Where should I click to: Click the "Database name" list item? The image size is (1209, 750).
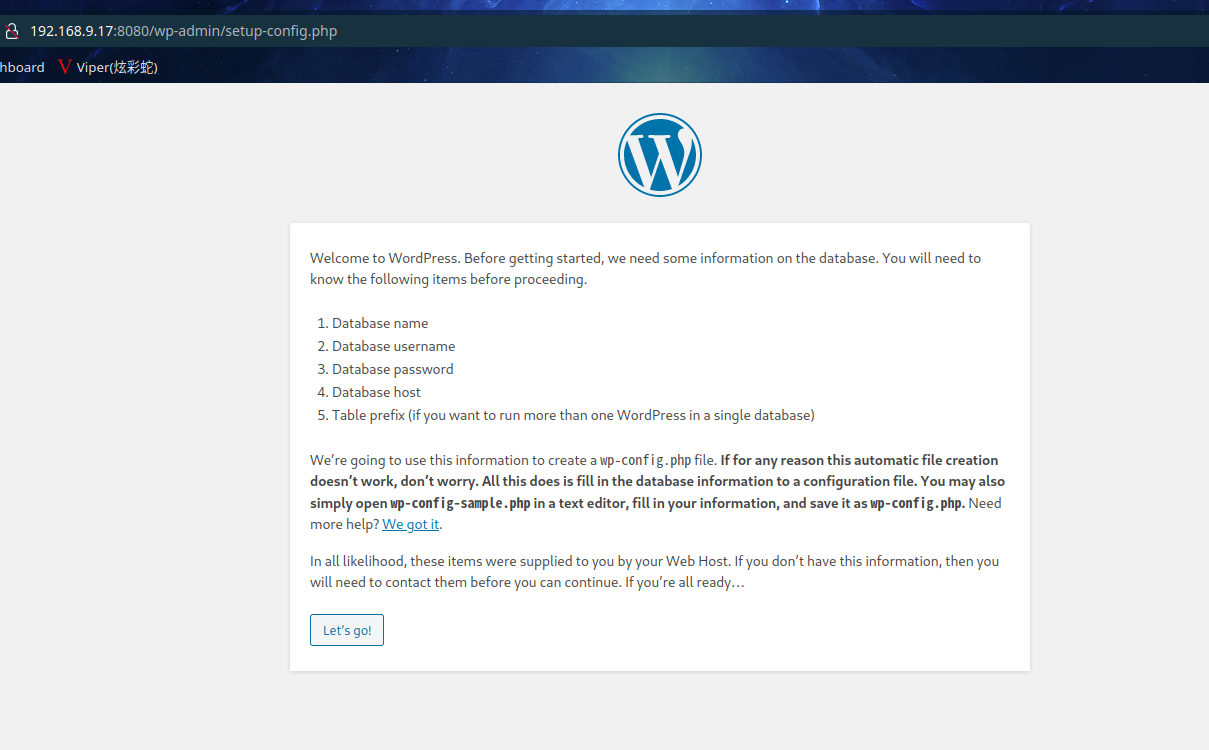click(x=380, y=323)
